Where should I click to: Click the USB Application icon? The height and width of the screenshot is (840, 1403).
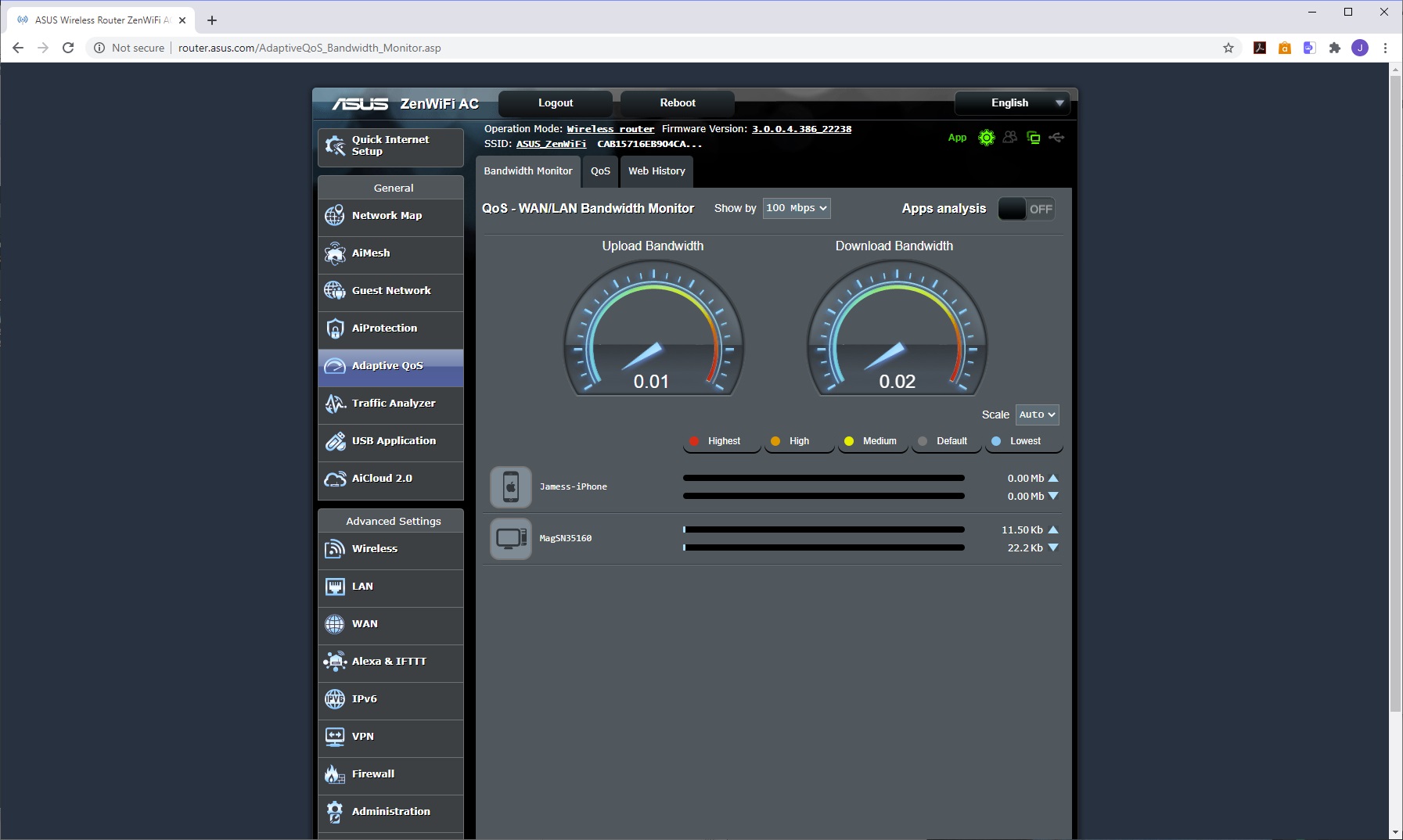coord(335,441)
